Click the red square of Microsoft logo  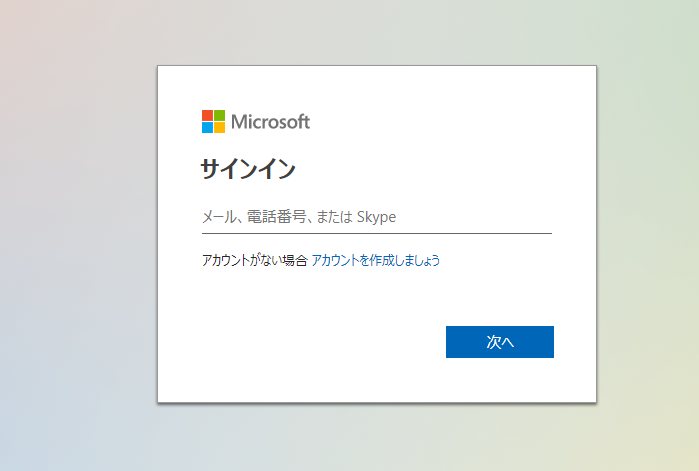(206, 115)
